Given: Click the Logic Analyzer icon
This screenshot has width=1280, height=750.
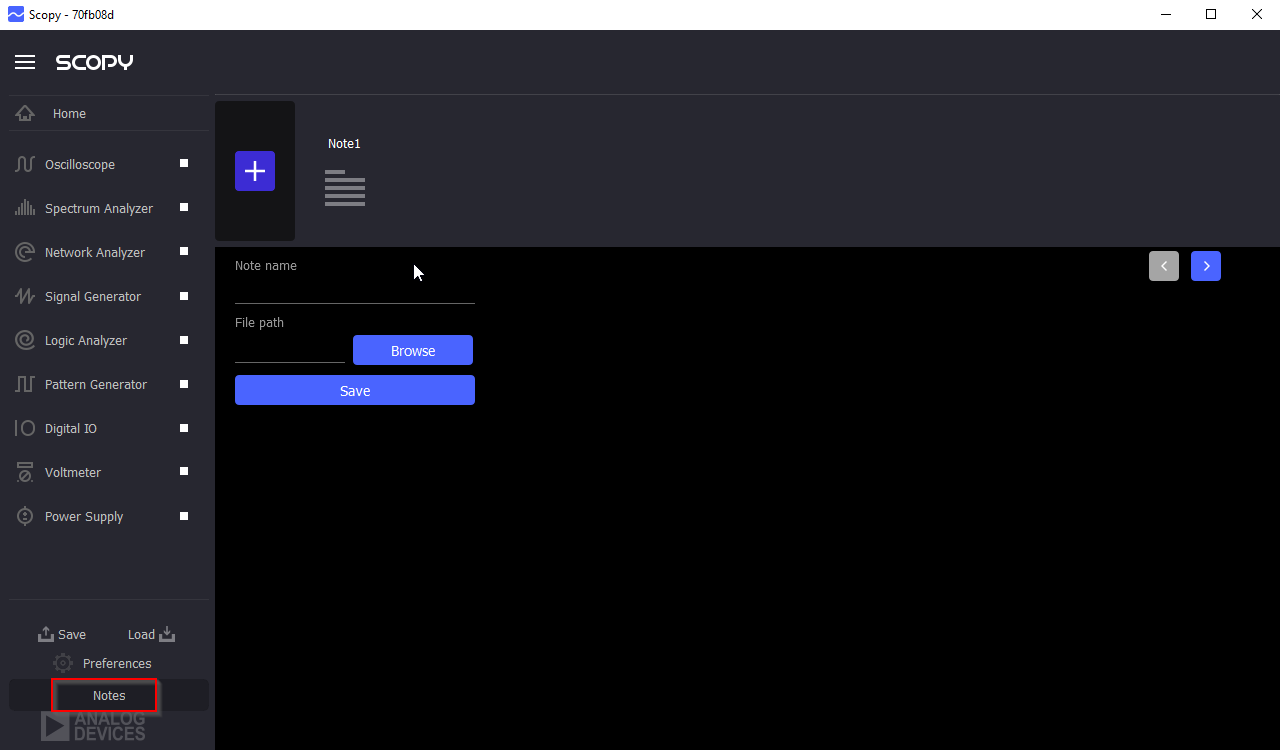Looking at the screenshot, I should tap(25, 340).
